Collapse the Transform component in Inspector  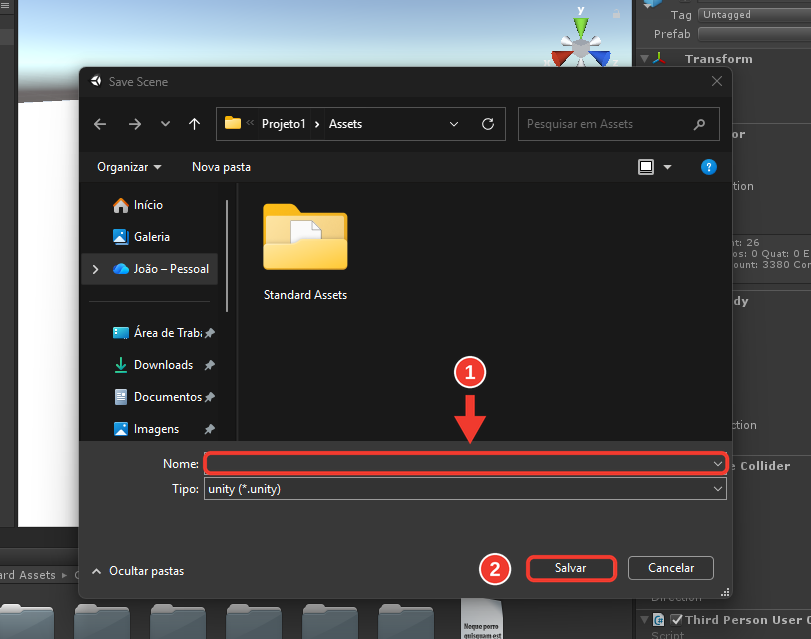644,58
